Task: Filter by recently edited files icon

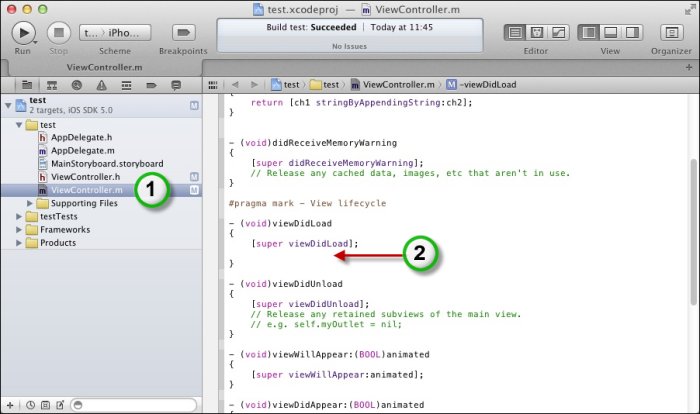Action: point(30,405)
